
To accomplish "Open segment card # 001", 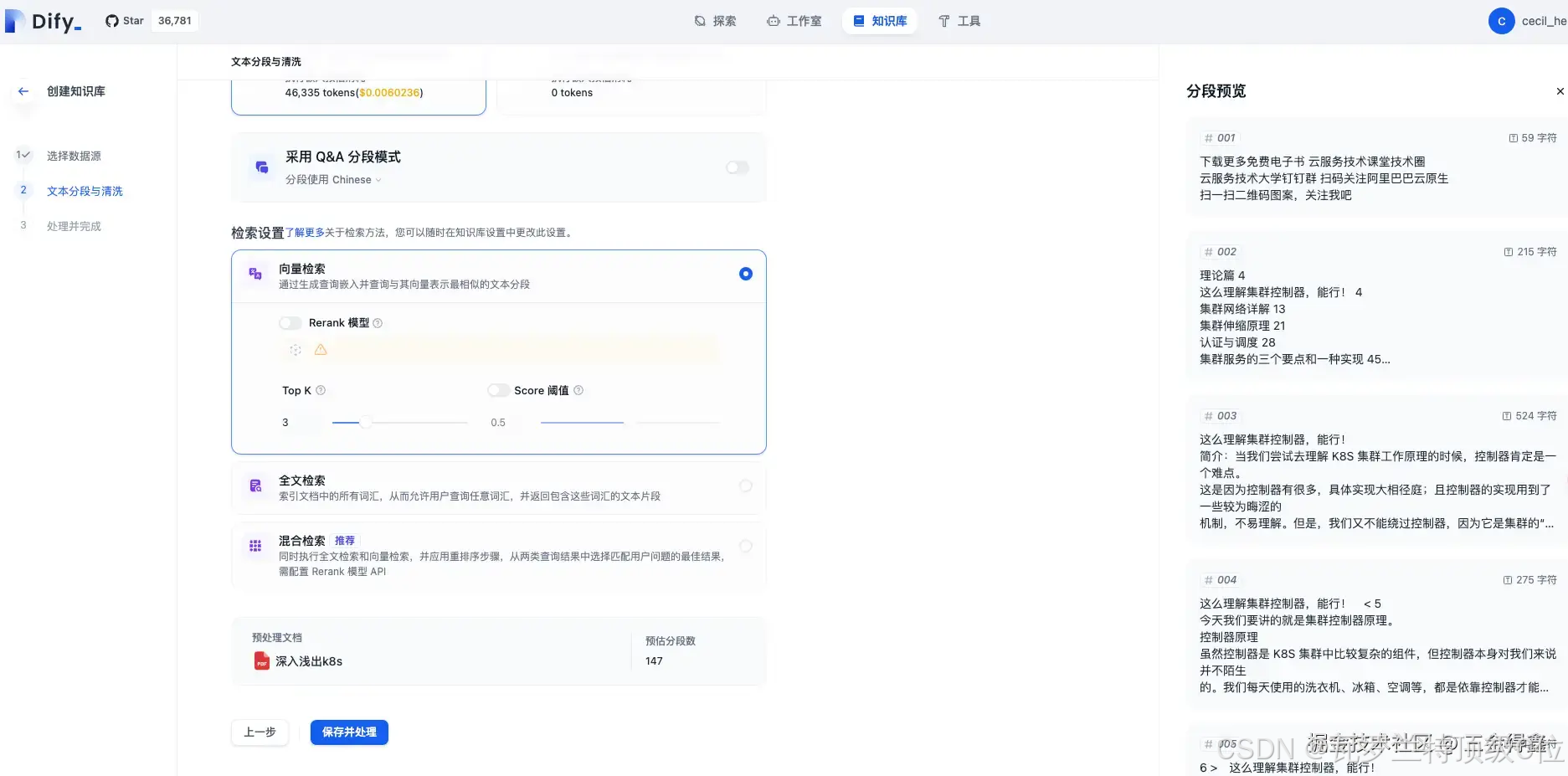I will pyautogui.click(x=1376, y=167).
